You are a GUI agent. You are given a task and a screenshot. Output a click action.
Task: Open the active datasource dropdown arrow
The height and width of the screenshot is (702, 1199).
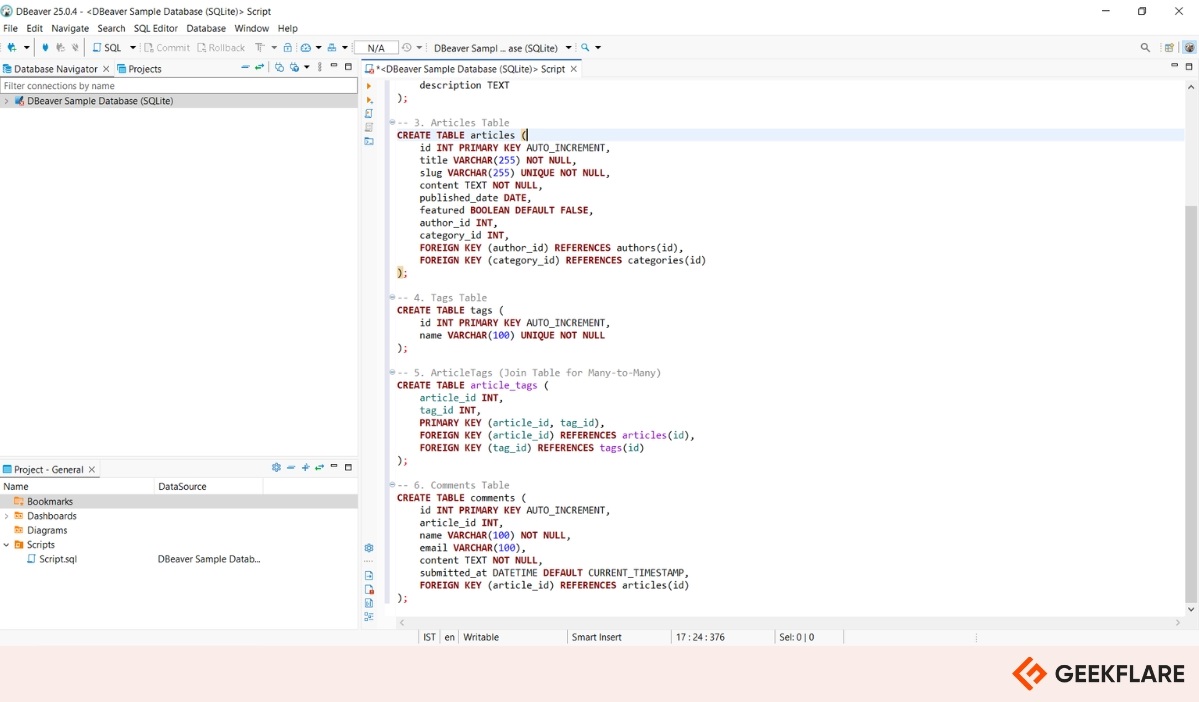[568, 47]
